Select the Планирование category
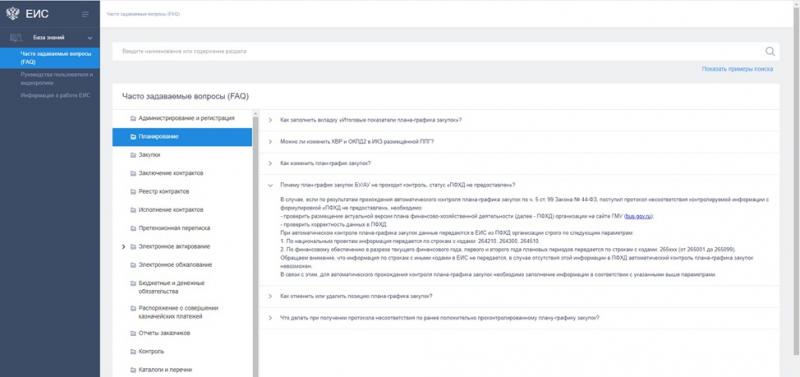 [x=182, y=137]
